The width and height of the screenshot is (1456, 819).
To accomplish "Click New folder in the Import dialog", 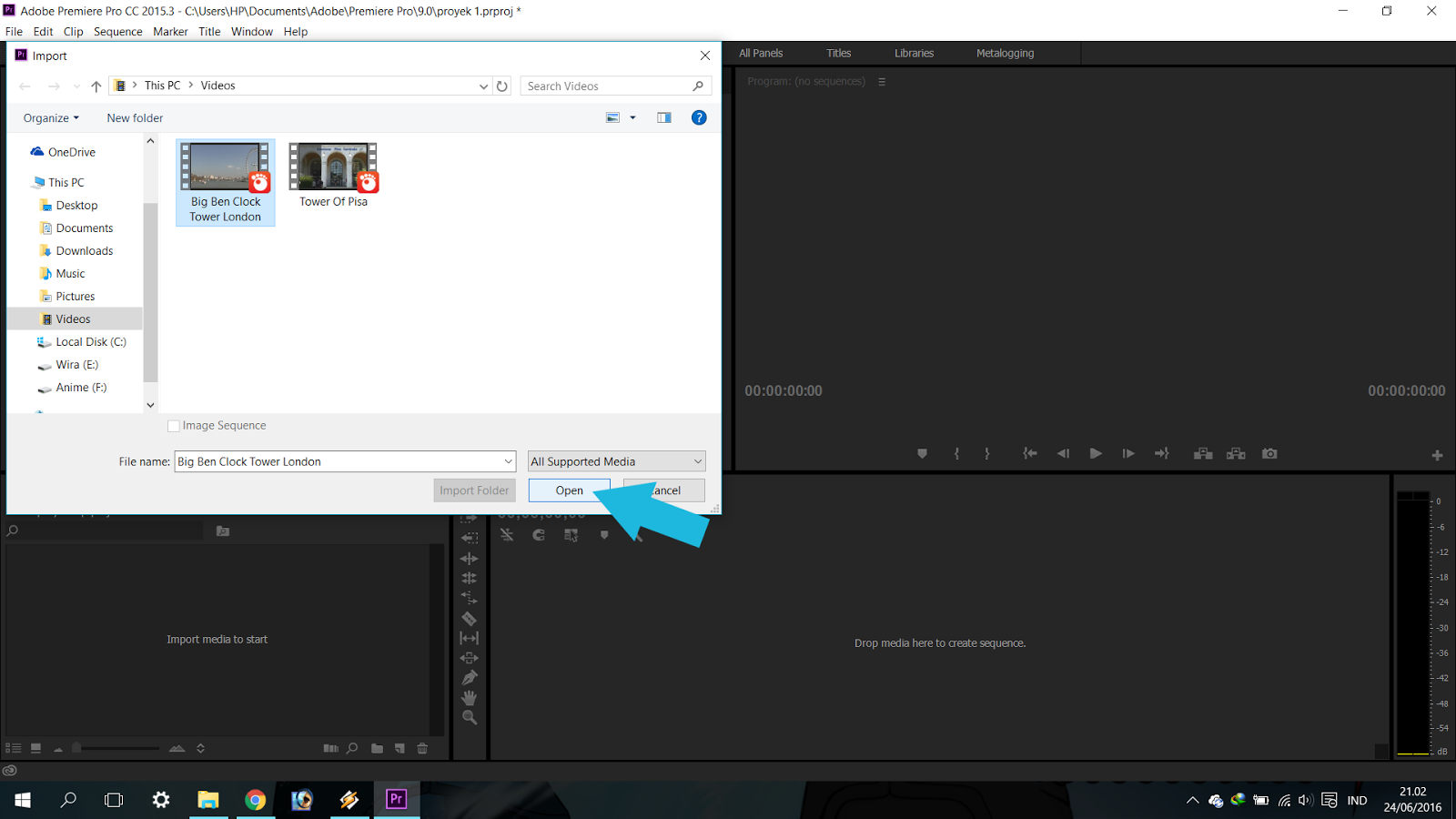I will [x=135, y=118].
